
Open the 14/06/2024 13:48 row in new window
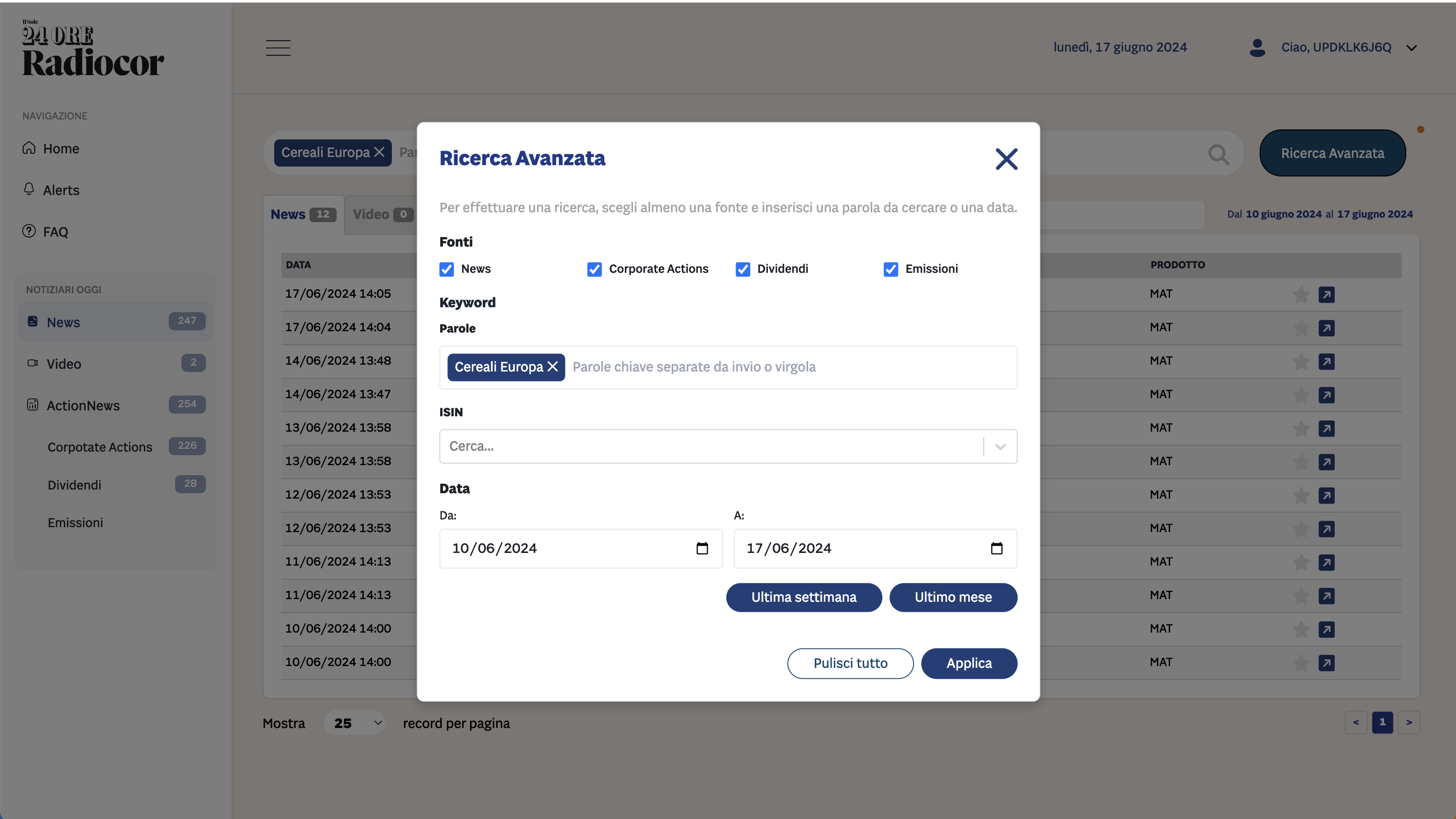pyautogui.click(x=1327, y=361)
